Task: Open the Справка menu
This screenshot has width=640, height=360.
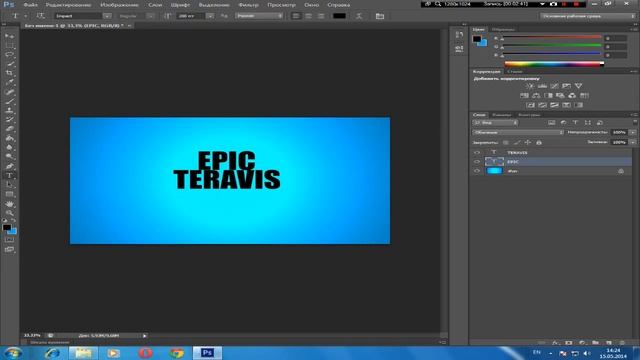Action: tap(338, 5)
